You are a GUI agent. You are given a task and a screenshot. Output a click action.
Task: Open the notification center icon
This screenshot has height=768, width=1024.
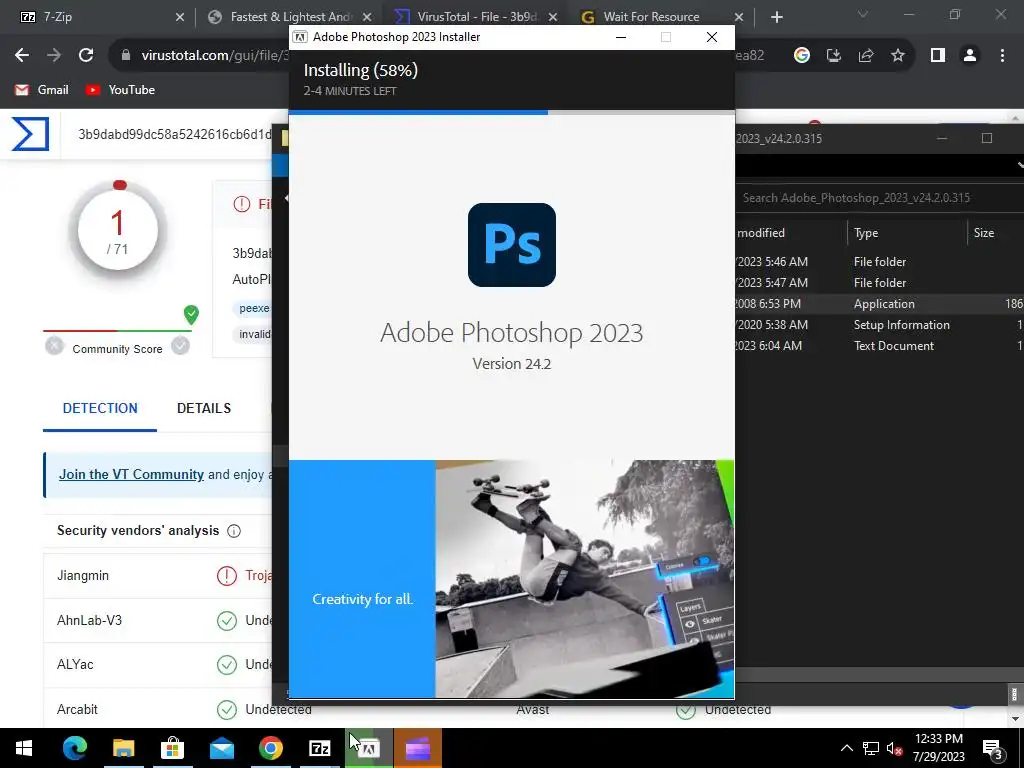993,748
